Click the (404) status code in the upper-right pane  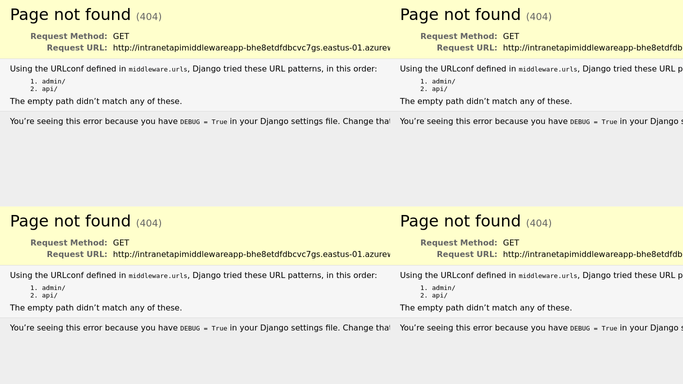point(539,17)
